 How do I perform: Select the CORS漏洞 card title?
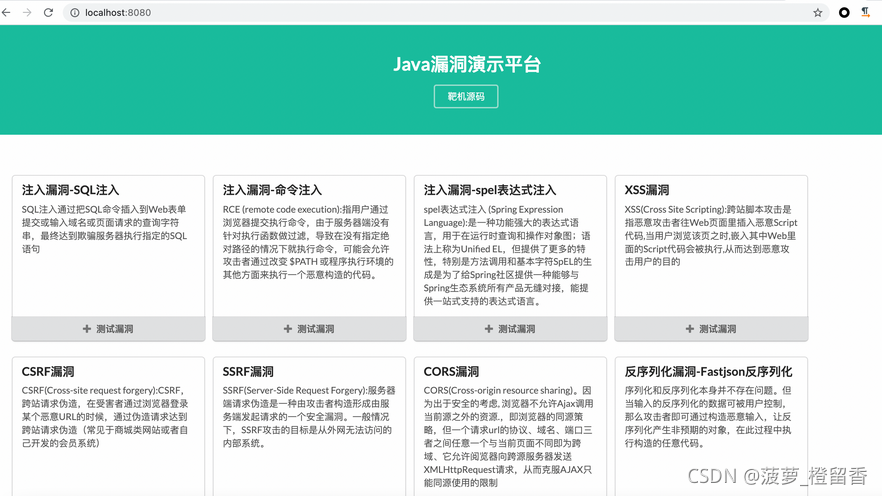click(451, 372)
